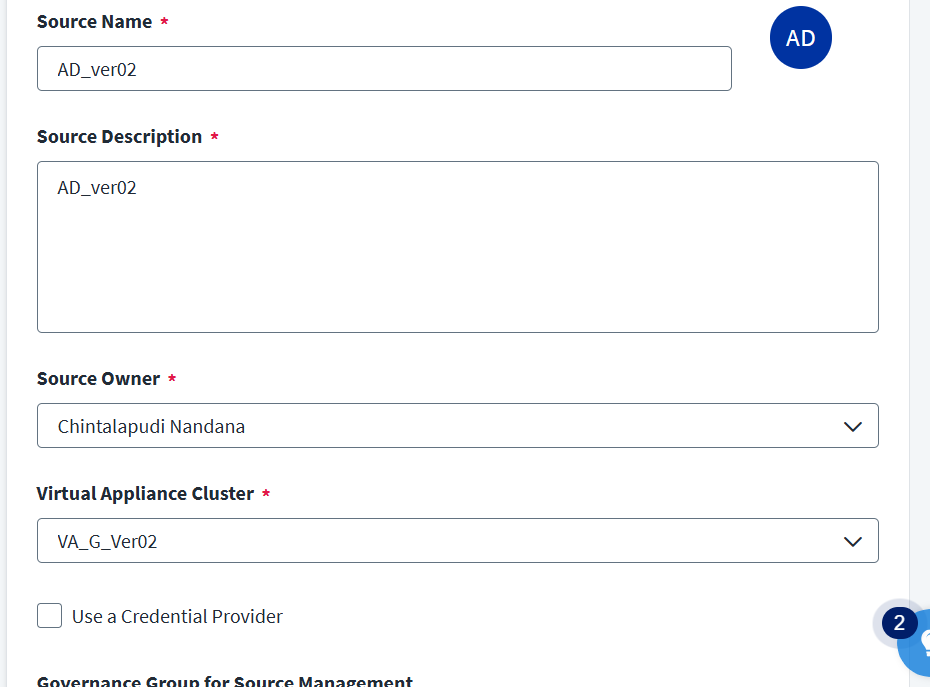
Task: Click the Source Owner field label
Action: [98, 379]
